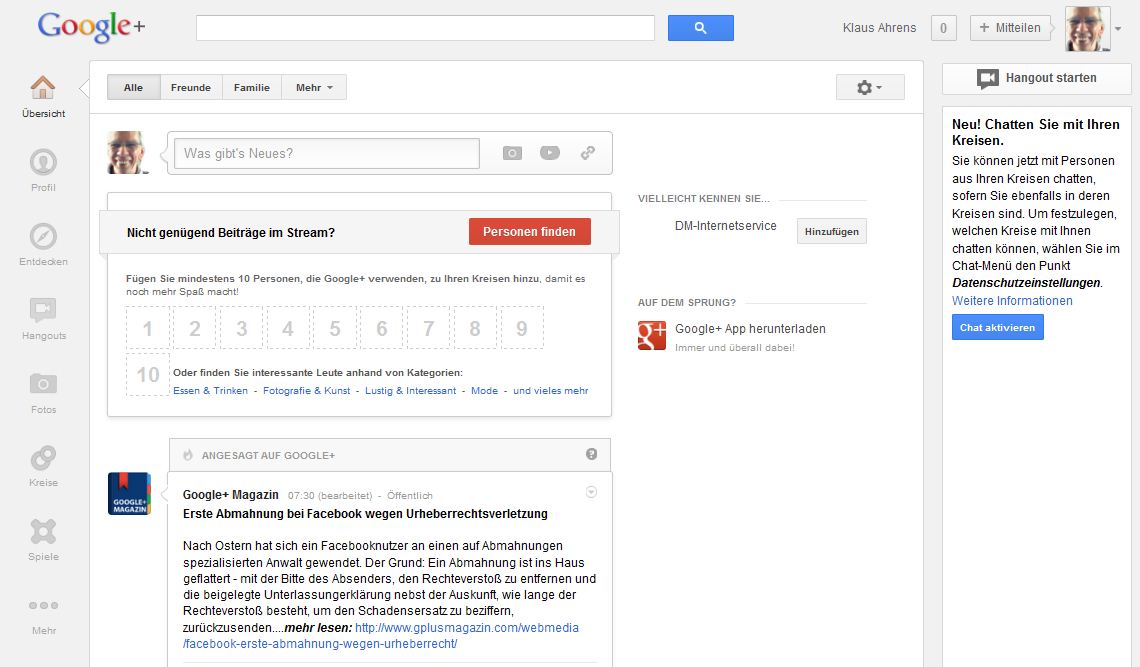Start a hangout with Hangout starten
This screenshot has width=1140, height=667.
tap(1037, 79)
